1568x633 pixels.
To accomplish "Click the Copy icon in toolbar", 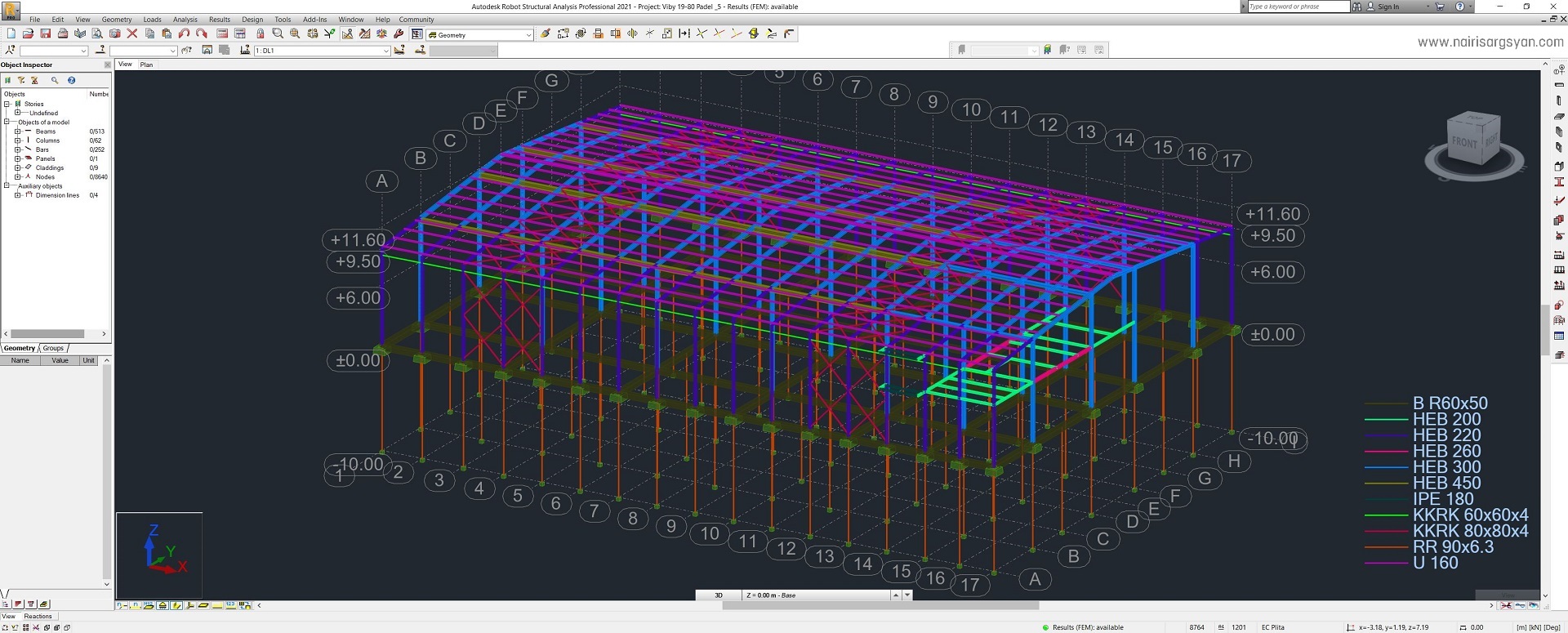I will pyautogui.click(x=149, y=33).
